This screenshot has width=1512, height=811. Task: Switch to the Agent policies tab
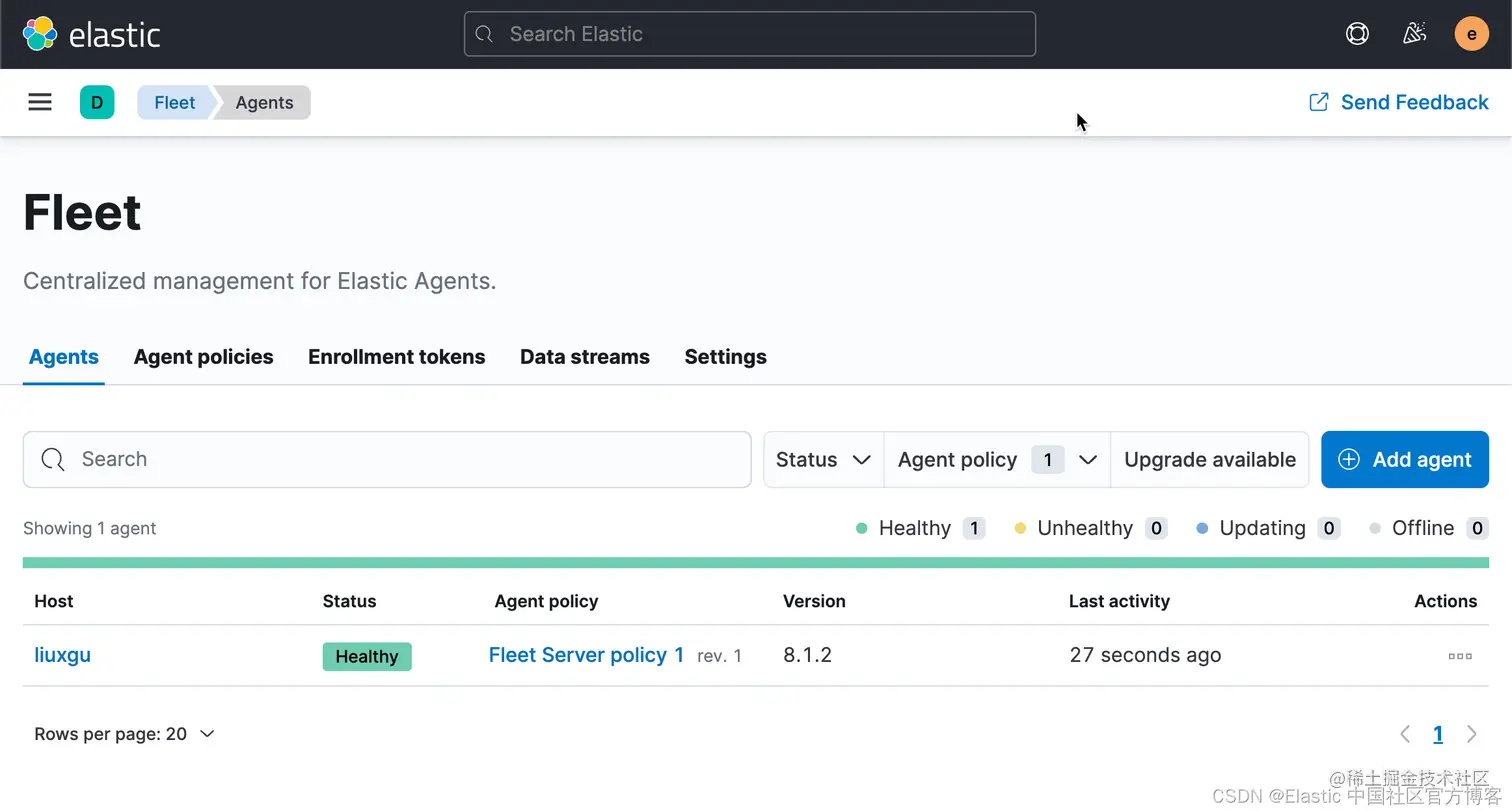tap(203, 357)
